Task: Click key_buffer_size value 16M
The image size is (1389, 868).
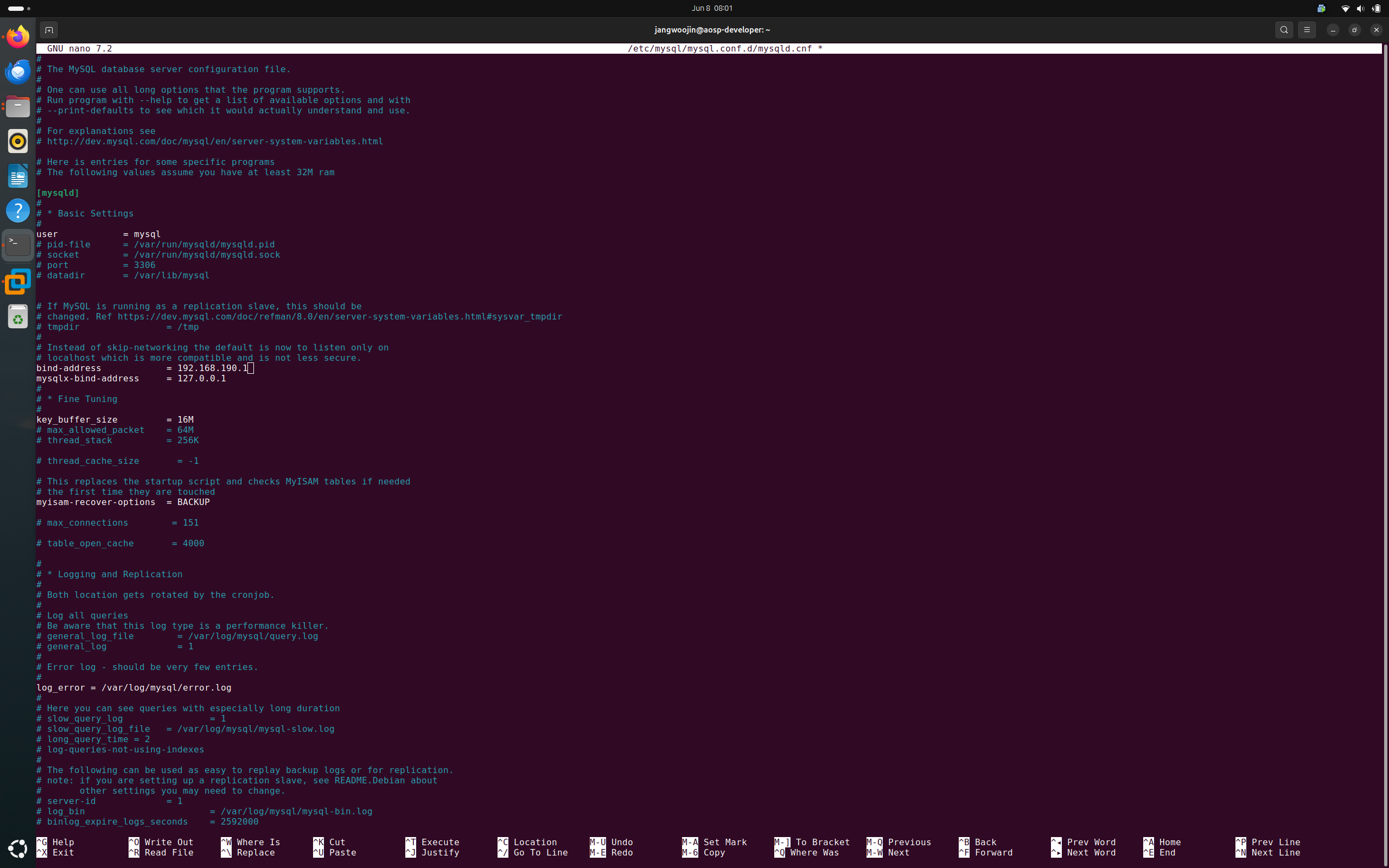Action: tap(186, 420)
